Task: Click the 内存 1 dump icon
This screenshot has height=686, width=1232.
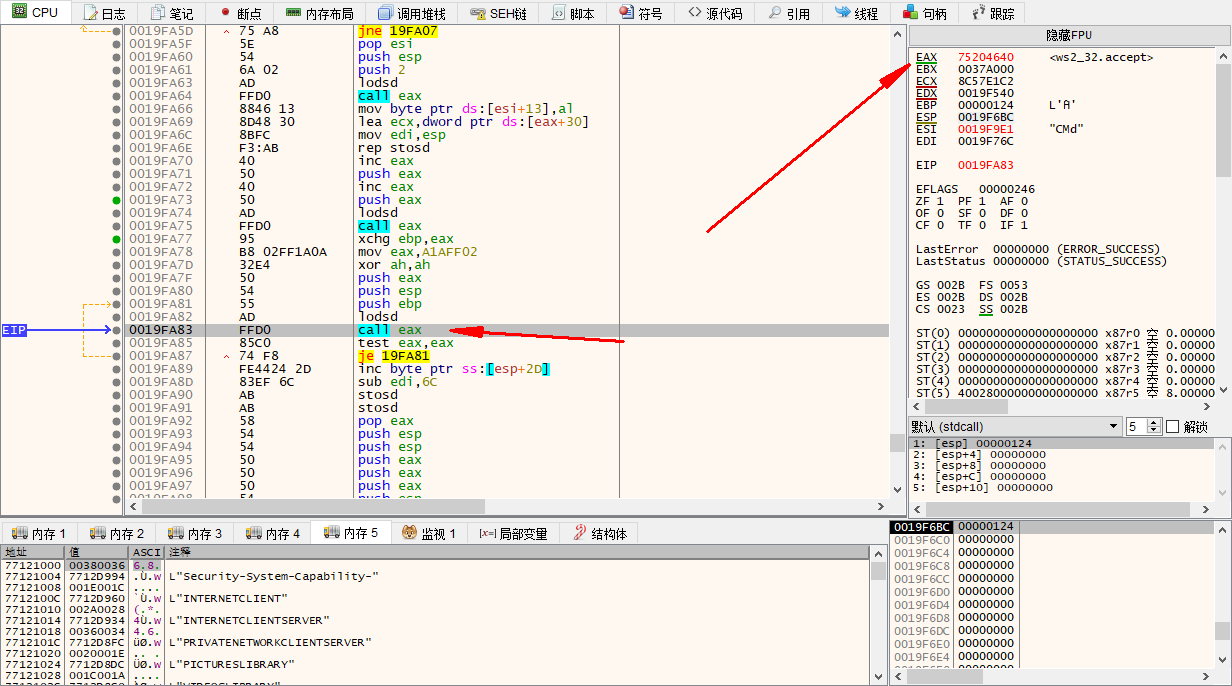Action: coord(20,533)
